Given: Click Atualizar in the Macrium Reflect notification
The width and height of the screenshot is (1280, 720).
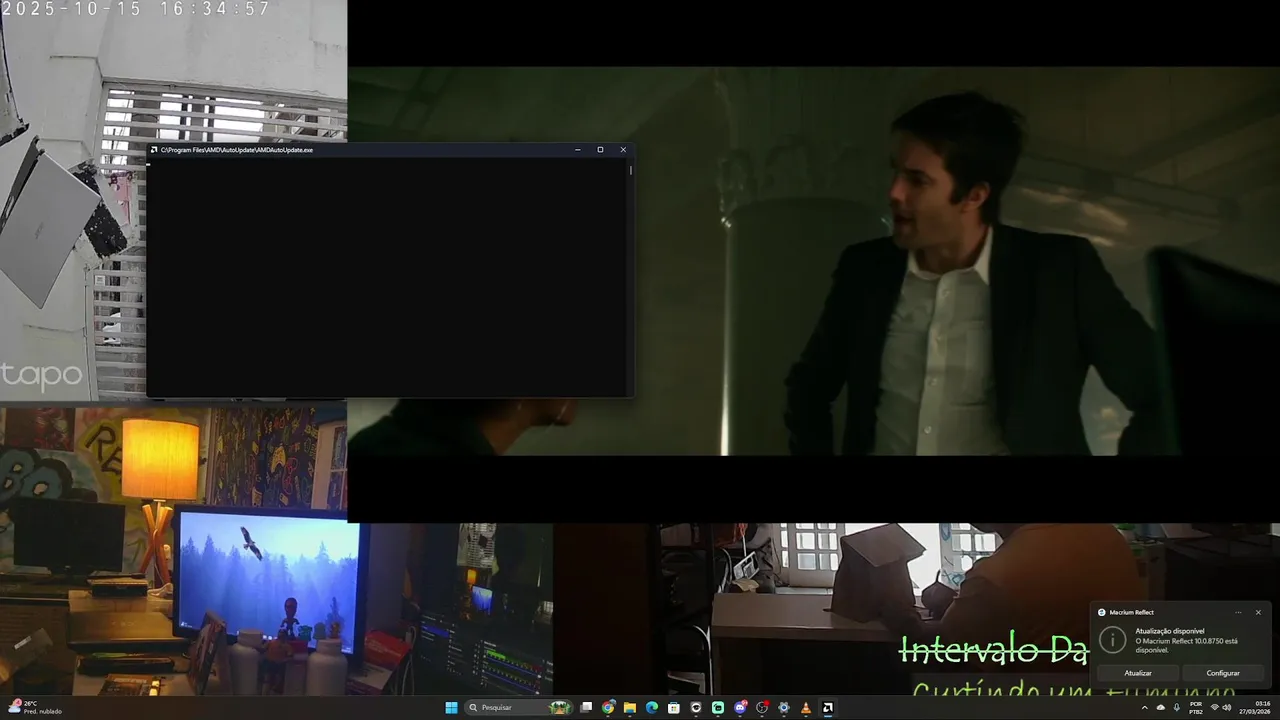Looking at the screenshot, I should 1138,673.
